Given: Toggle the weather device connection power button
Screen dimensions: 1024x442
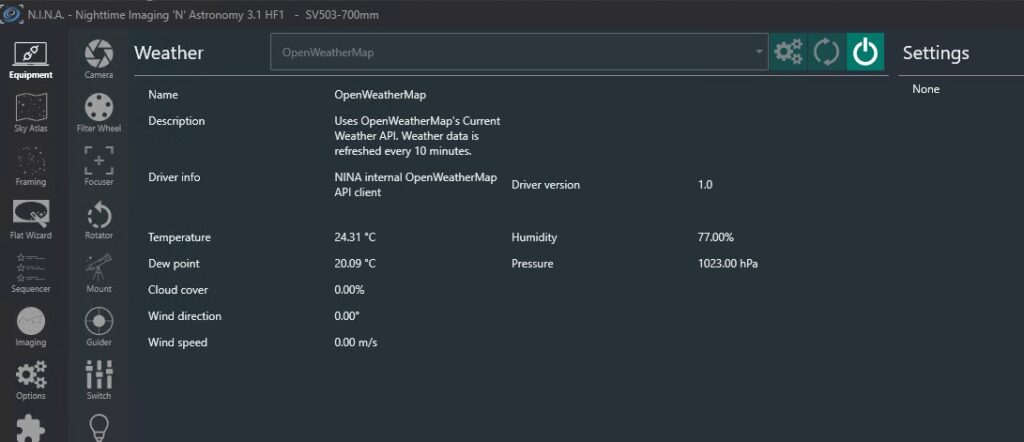Looking at the screenshot, I should tap(865, 52).
